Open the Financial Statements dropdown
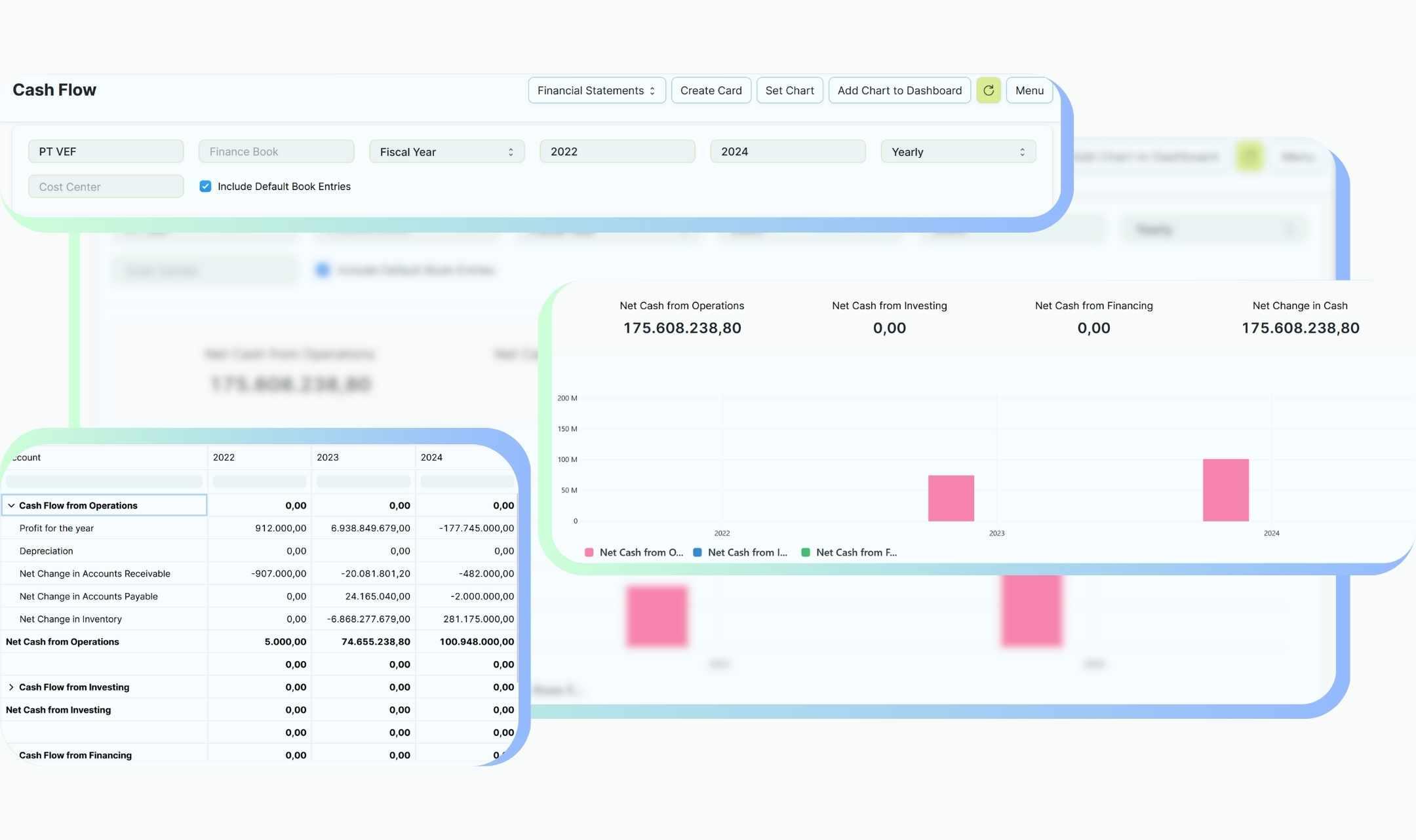Viewport: 1416px width, 840px height. 596,90
